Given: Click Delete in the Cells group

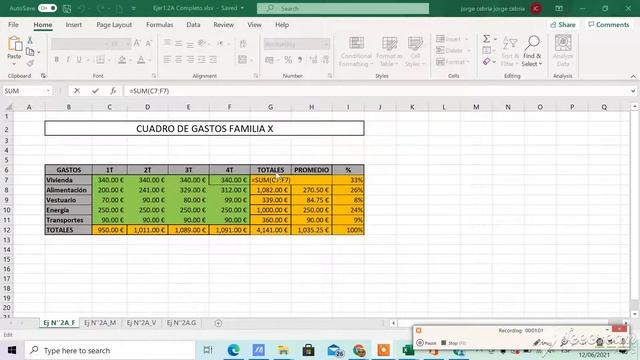Looking at the screenshot, I should click(453, 50).
